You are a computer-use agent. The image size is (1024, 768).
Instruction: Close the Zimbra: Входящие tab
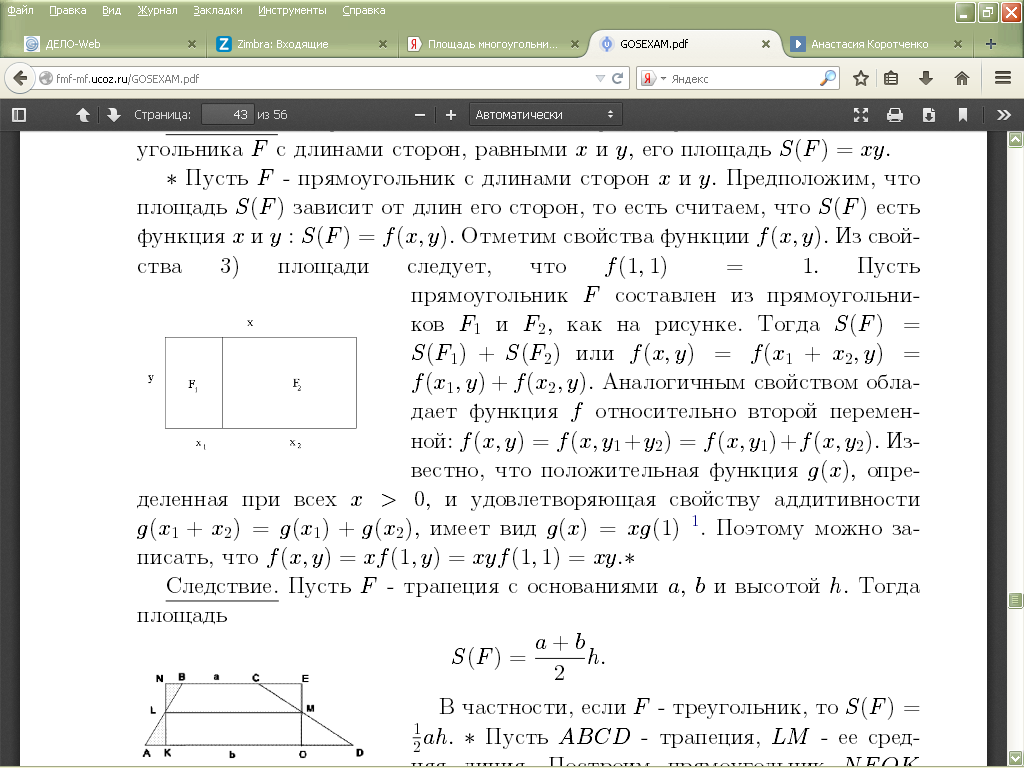point(383,44)
